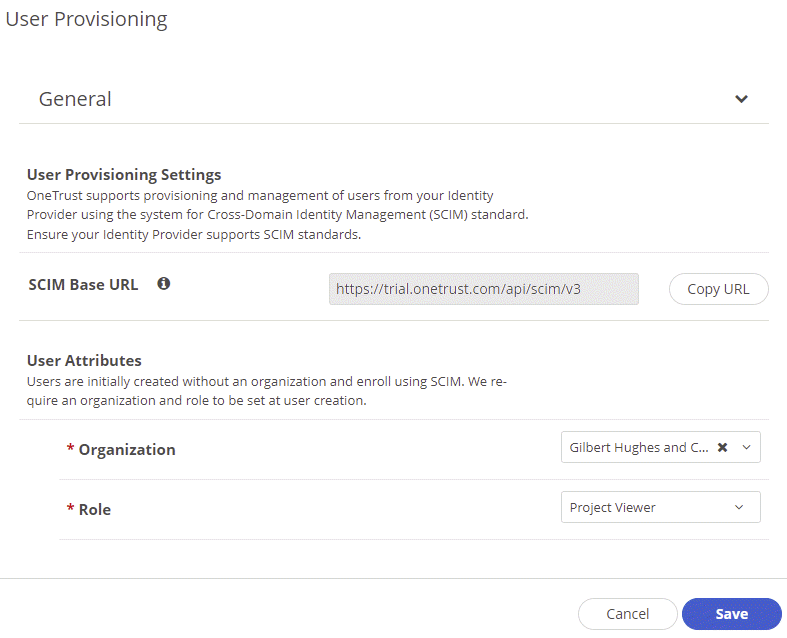Click the SCIM Base URL label
This screenshot has height=638, width=787.
[84, 284]
